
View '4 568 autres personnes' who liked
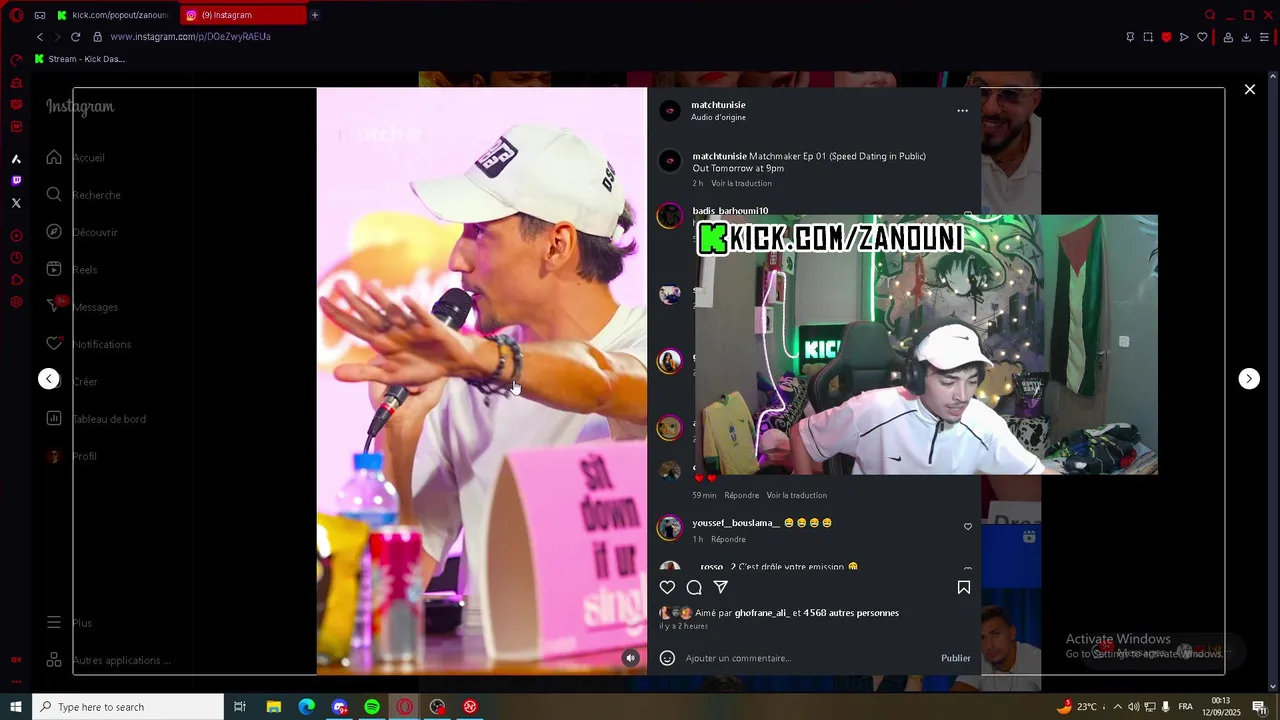click(851, 613)
